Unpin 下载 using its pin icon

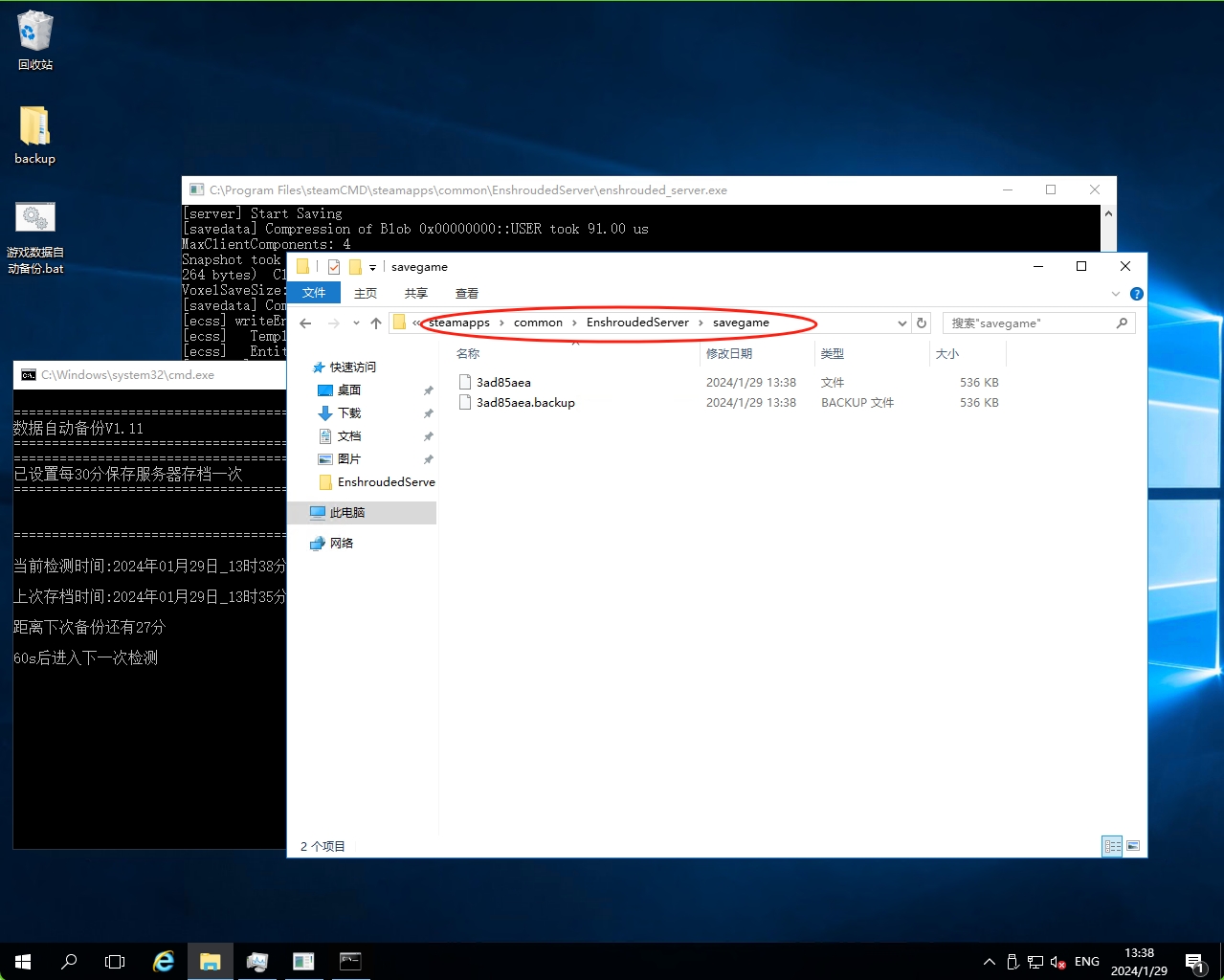(x=429, y=413)
